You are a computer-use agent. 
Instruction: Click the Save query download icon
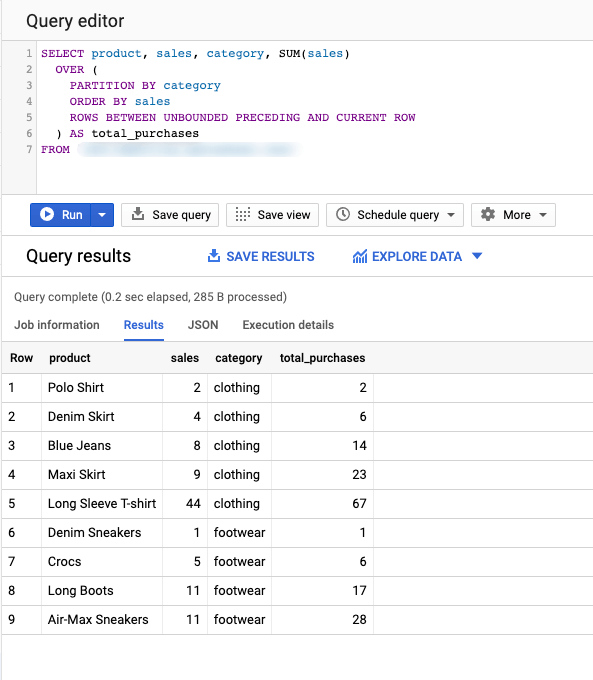pos(138,214)
